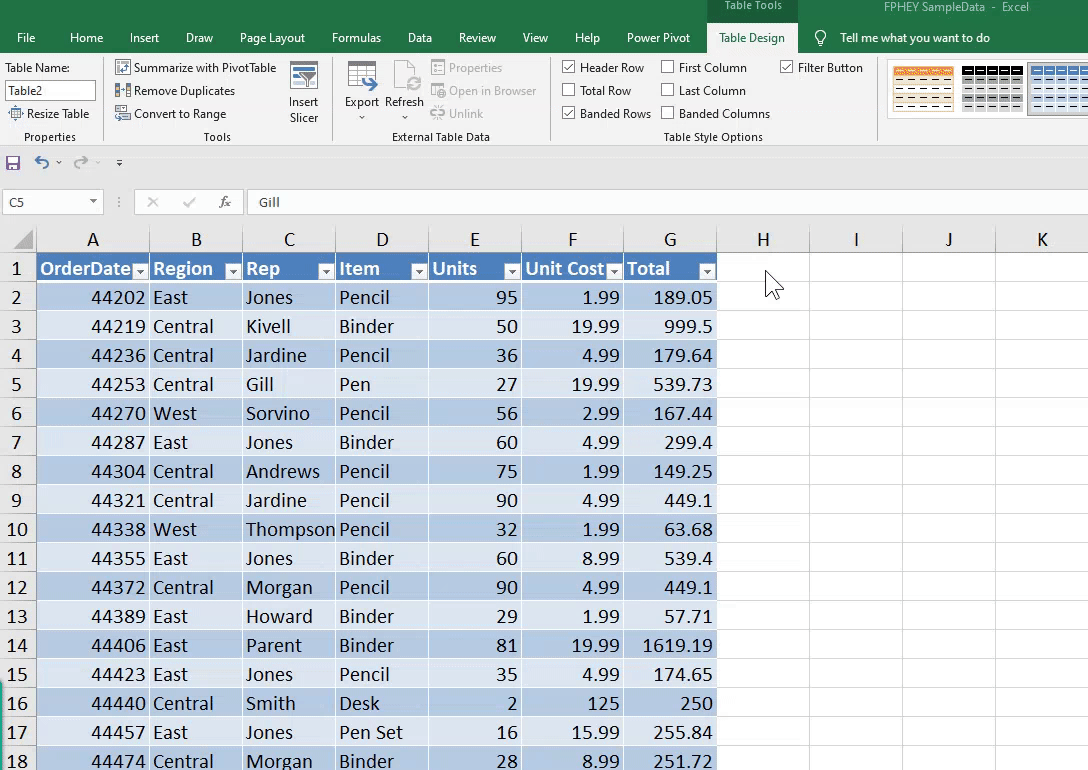Click the Save icon

click(x=13, y=163)
